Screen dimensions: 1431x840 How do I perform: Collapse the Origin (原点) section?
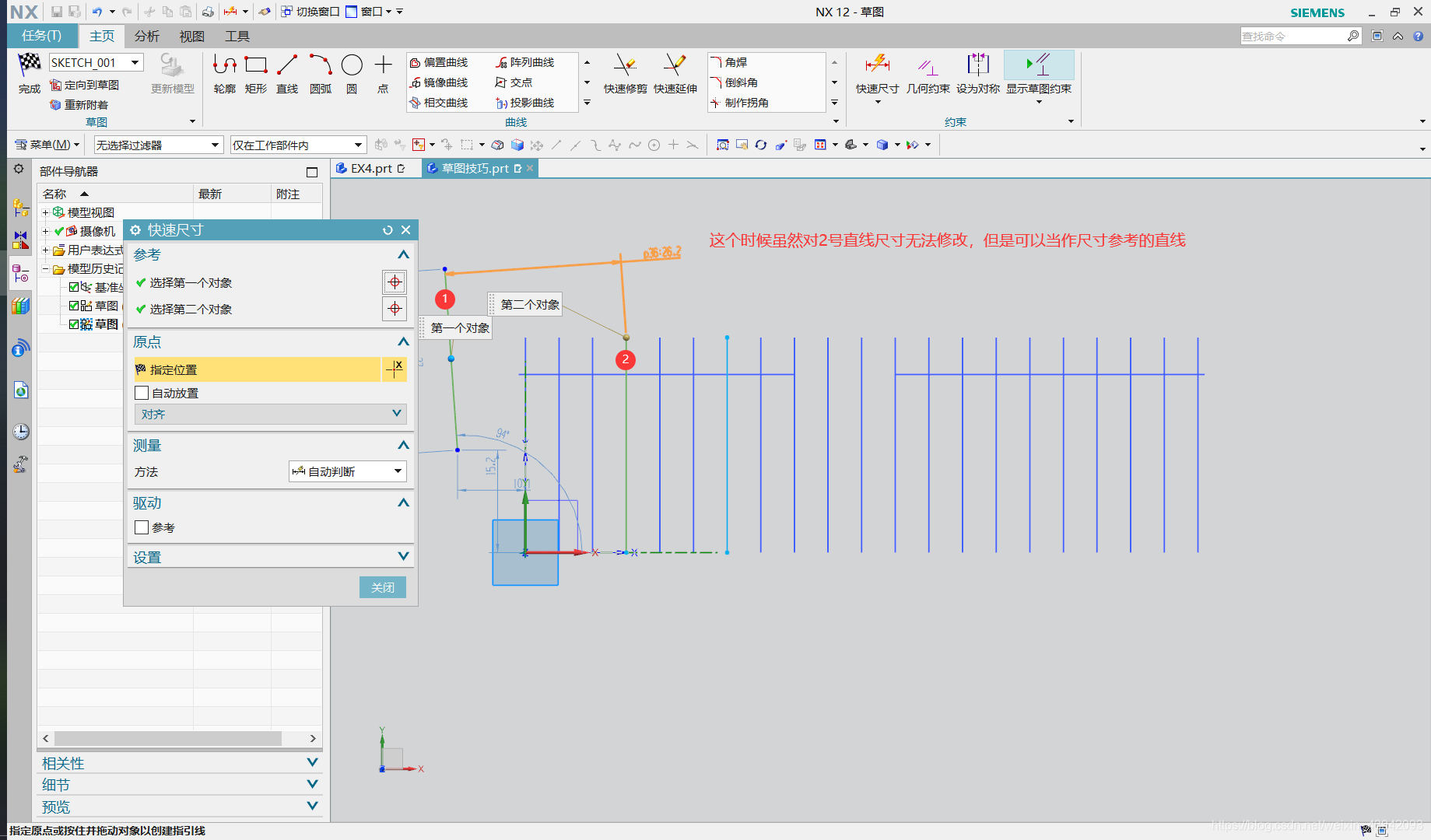point(403,341)
